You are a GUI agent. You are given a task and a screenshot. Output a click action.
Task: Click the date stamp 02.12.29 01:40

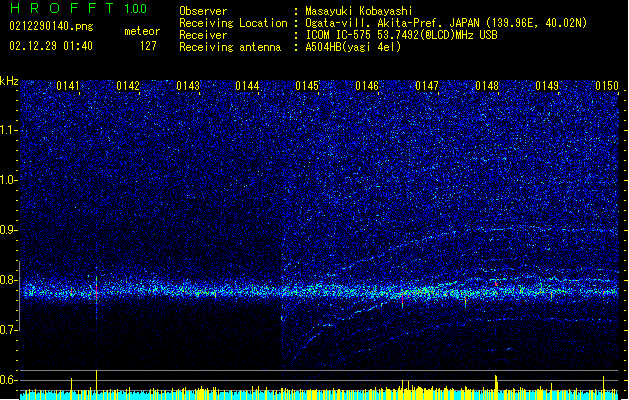click(x=51, y=46)
